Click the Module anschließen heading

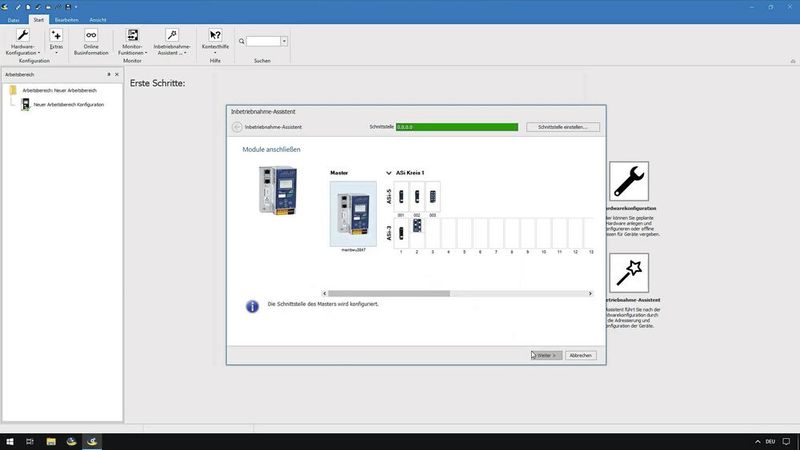271,149
